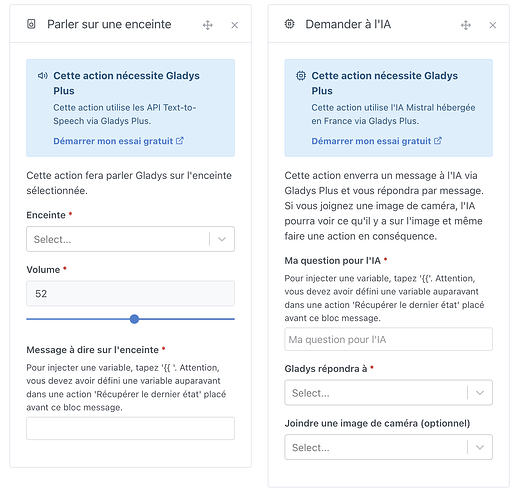
Task: Click external-link icon after Text-to-Speech trial link
Action: [180, 141]
